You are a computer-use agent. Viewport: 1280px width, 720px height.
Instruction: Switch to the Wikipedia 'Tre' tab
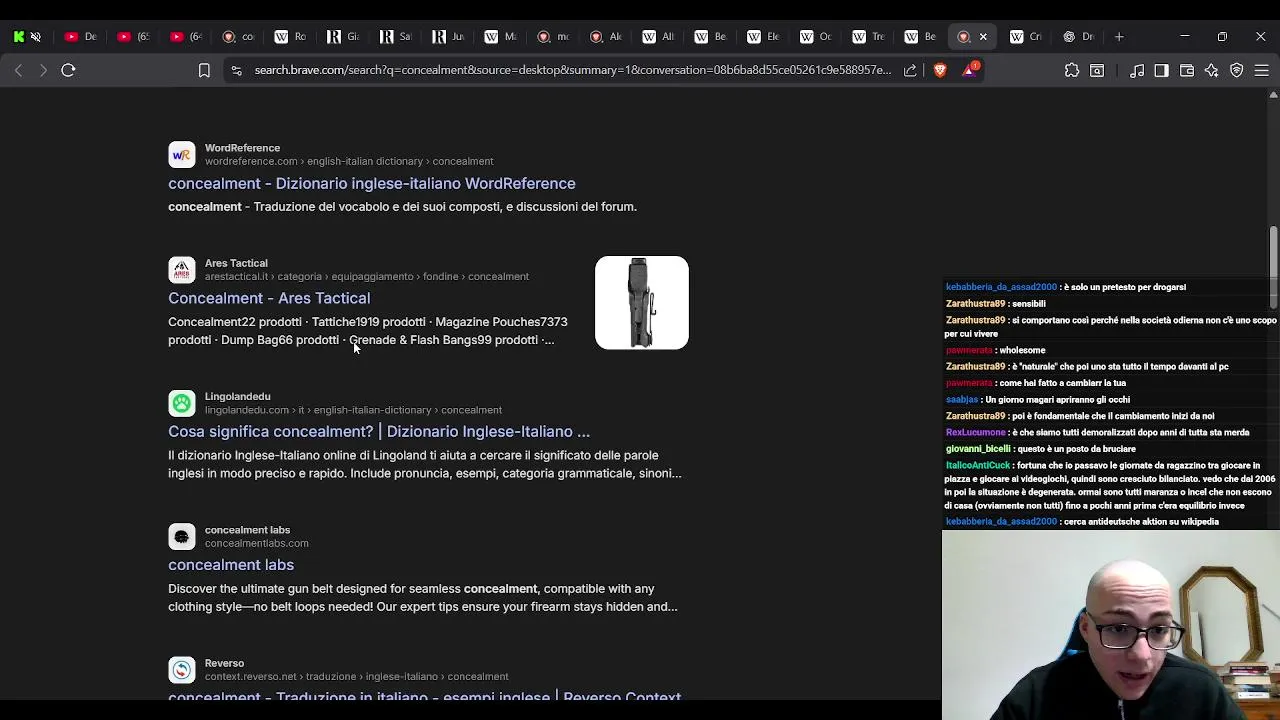click(x=868, y=37)
